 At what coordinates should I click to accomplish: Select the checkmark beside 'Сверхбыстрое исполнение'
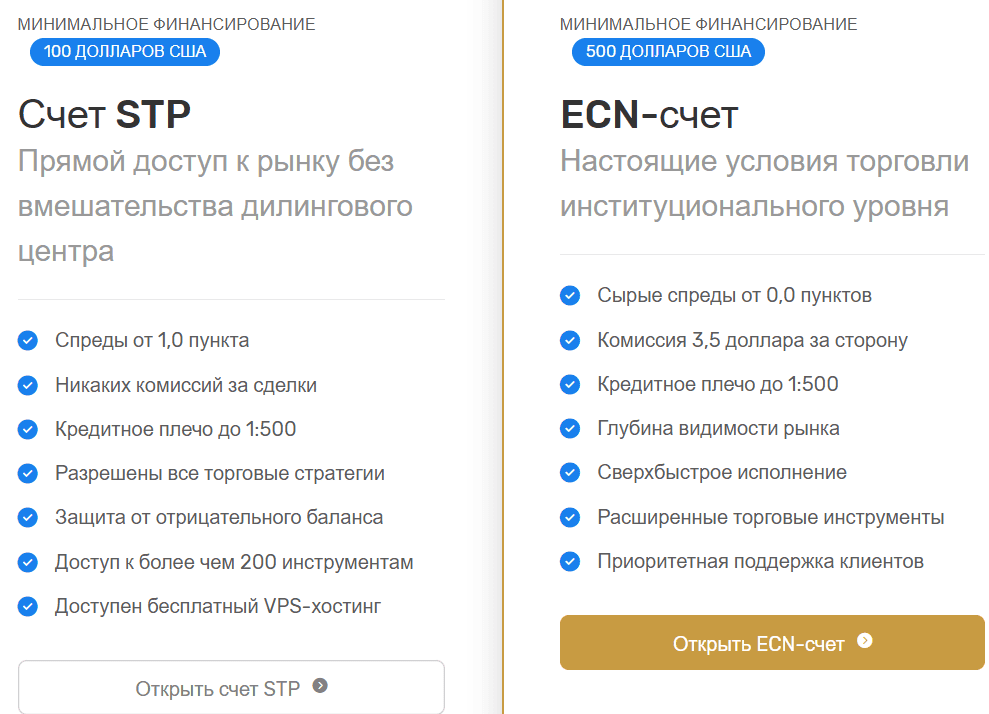click(x=570, y=472)
